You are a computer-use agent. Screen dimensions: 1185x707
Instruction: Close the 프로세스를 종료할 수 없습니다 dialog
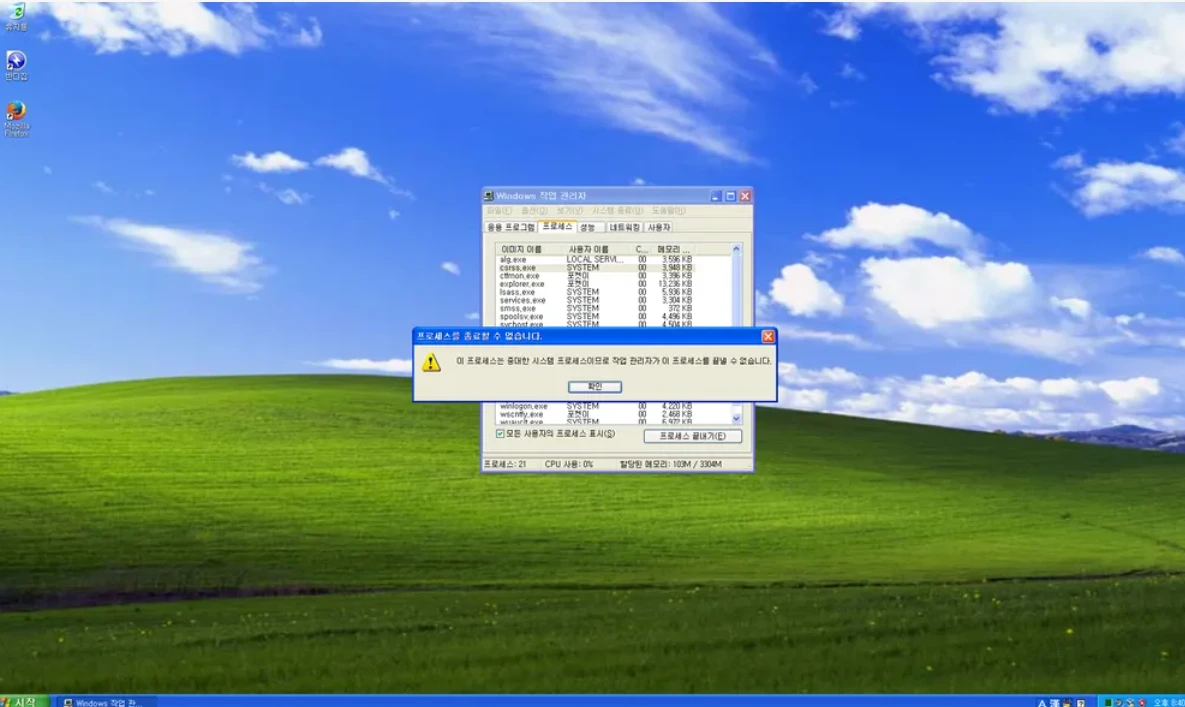click(768, 336)
